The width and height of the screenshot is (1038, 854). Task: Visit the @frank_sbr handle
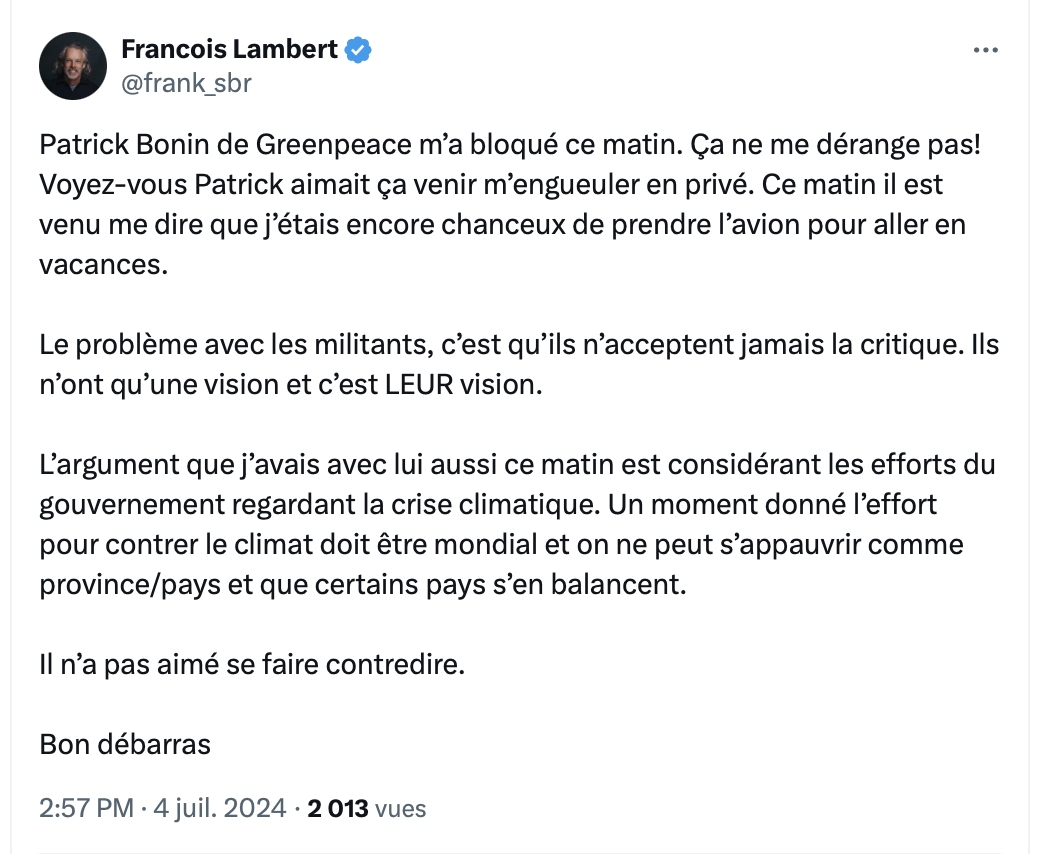(187, 83)
